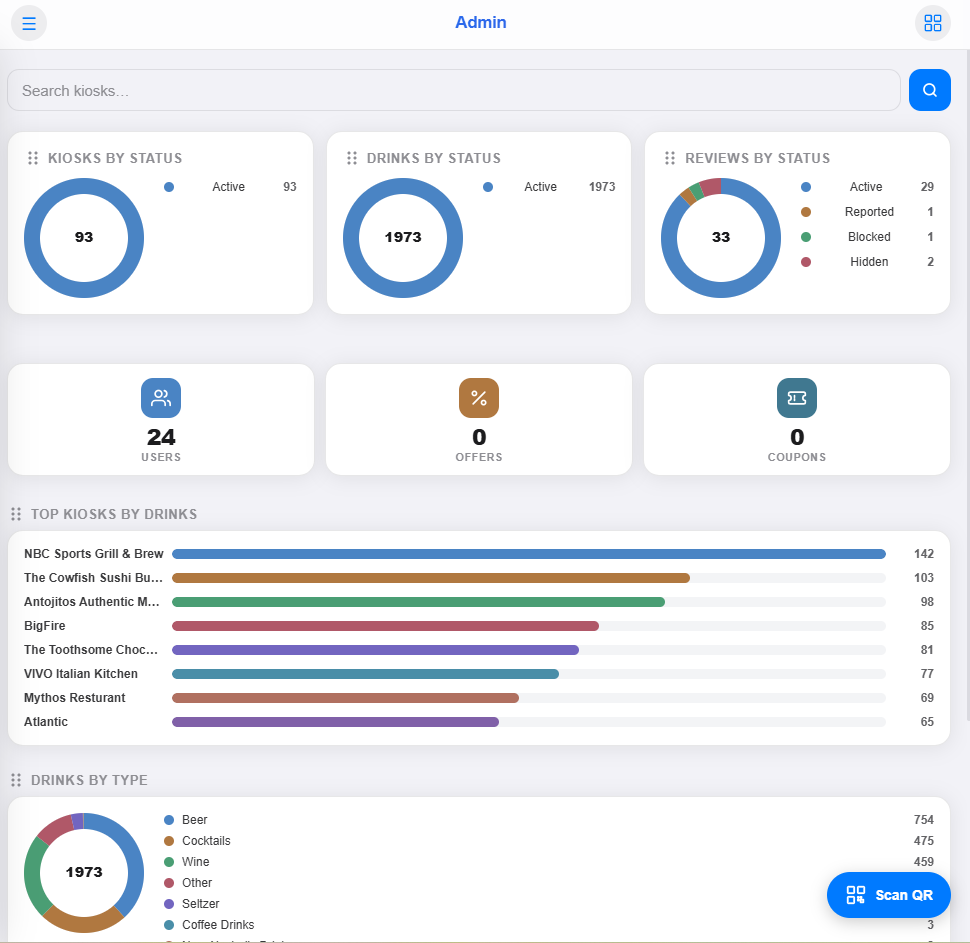Click the Reported legend dot

tap(806, 212)
